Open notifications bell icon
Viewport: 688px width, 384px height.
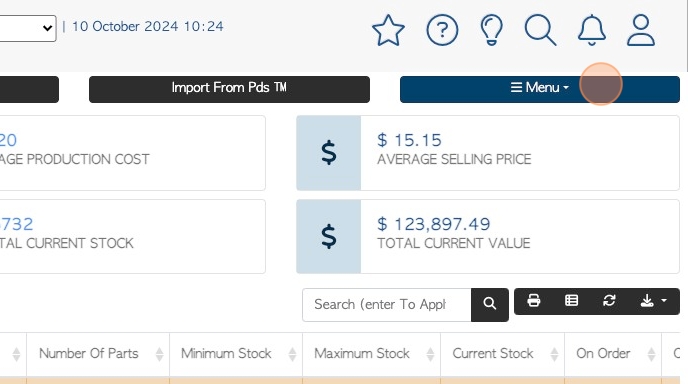pyautogui.click(x=592, y=30)
